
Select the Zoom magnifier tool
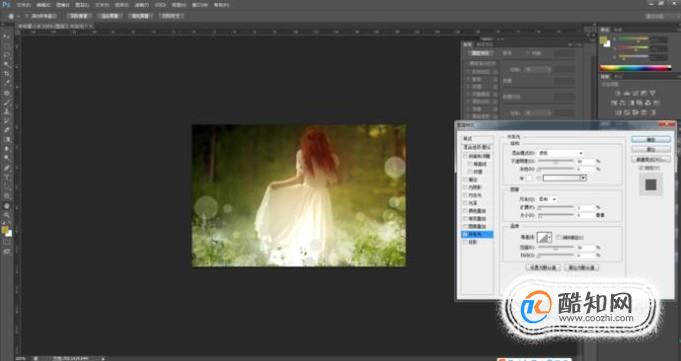[7, 215]
